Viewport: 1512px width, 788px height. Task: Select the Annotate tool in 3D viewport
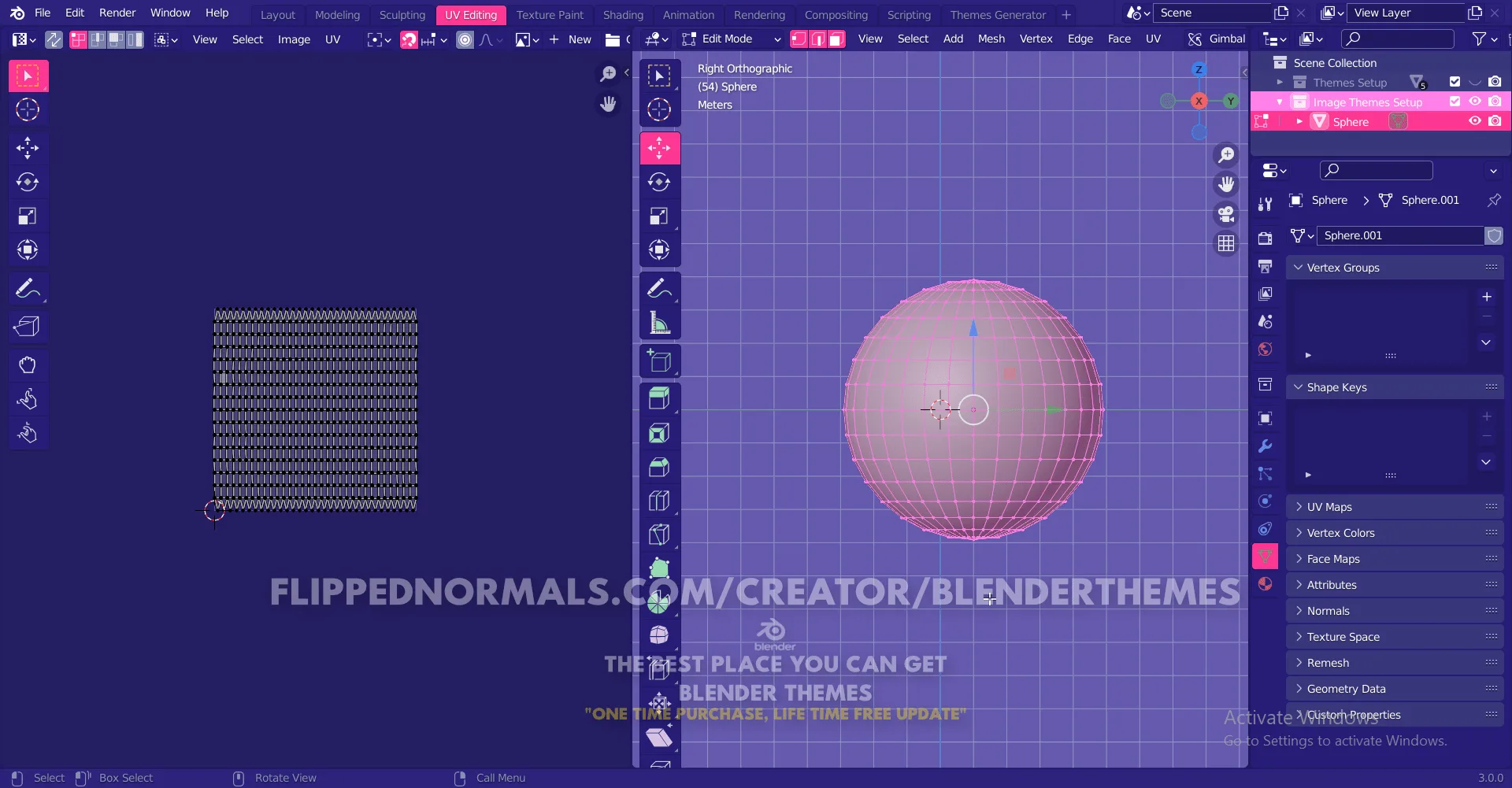click(659, 289)
